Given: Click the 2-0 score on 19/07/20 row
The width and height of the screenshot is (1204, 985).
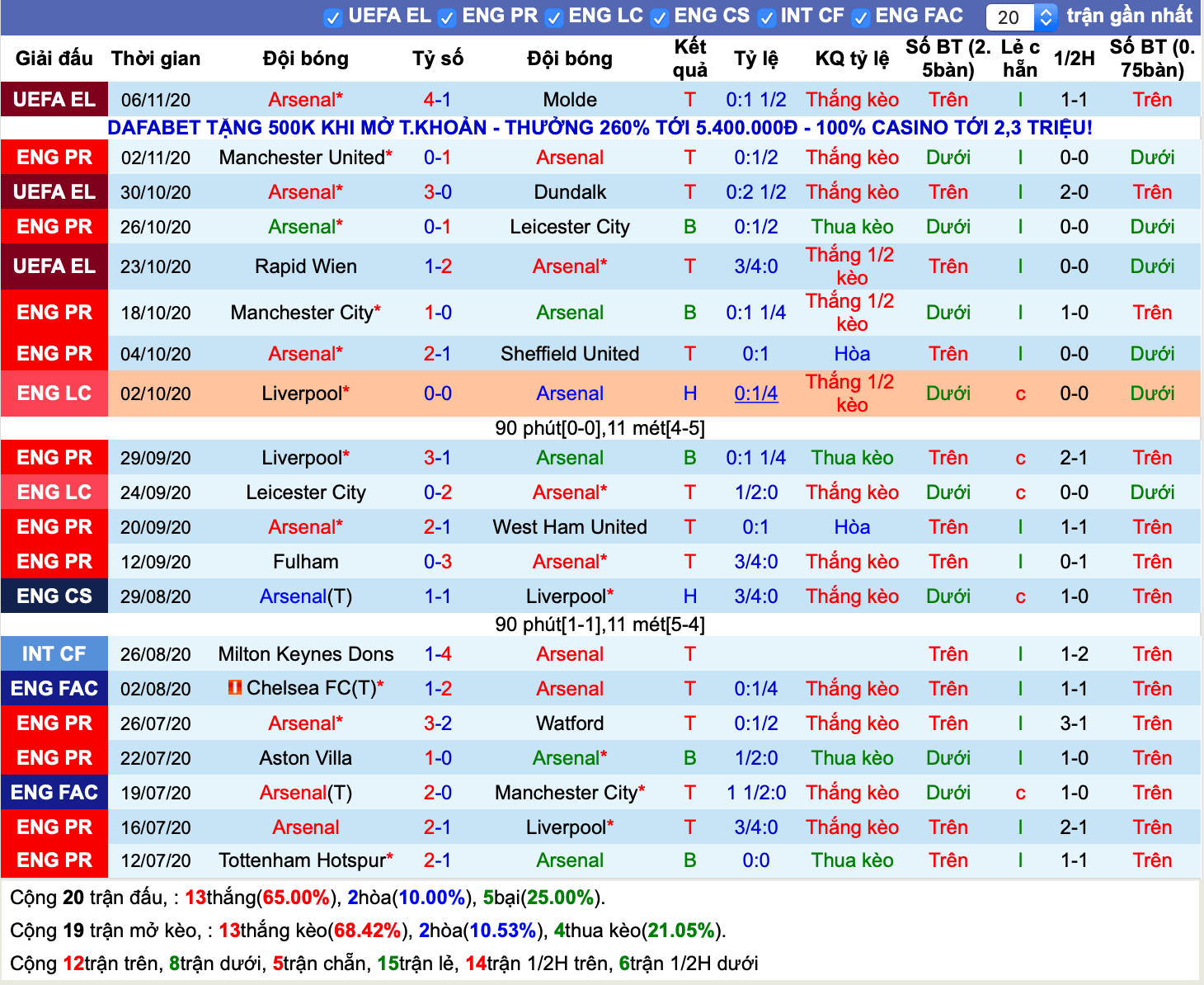Looking at the screenshot, I should [438, 793].
